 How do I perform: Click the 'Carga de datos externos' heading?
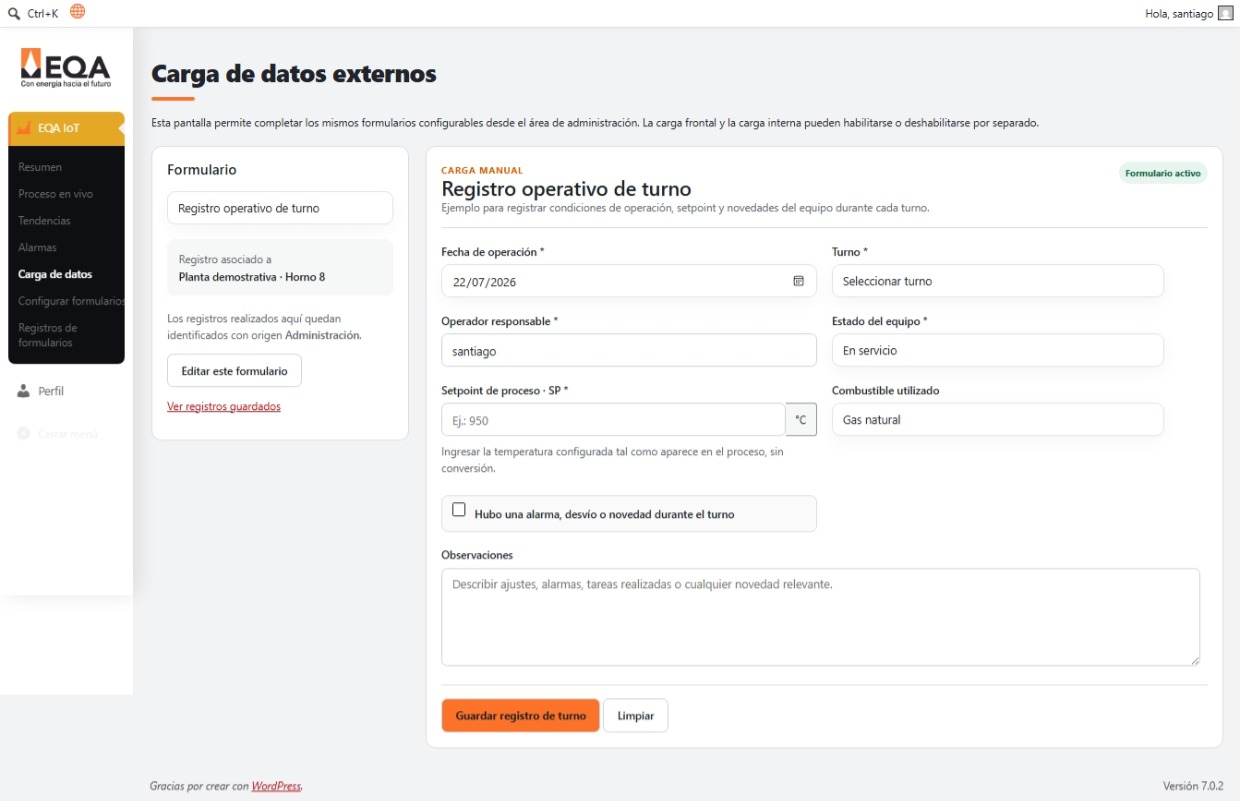click(294, 74)
